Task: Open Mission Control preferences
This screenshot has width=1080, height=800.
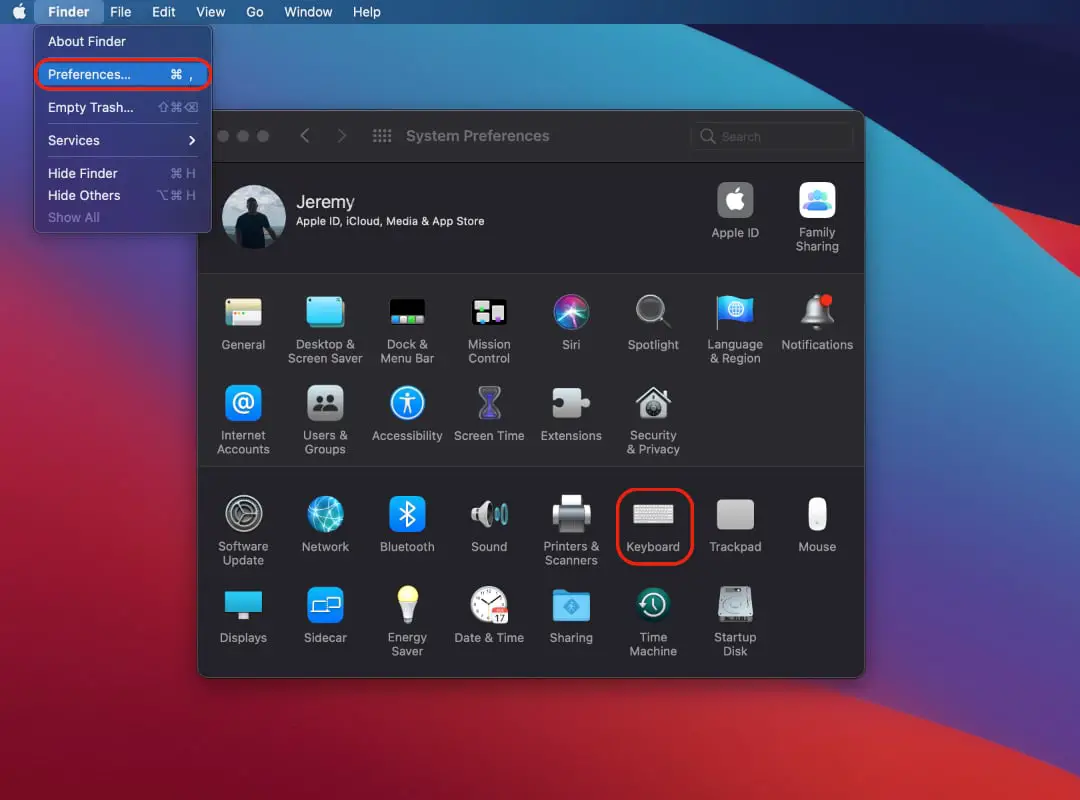Action: 489,330
